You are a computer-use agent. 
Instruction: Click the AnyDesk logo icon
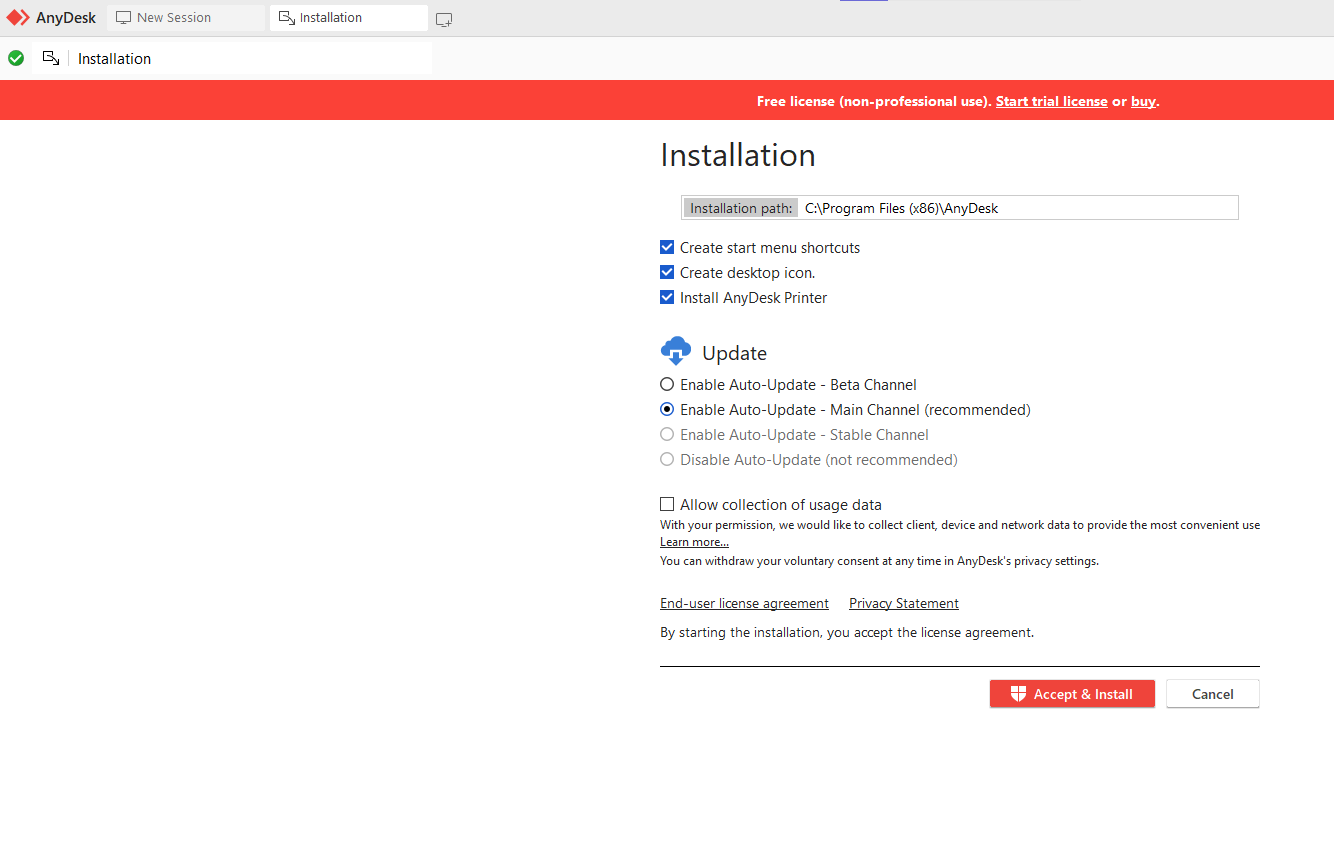tap(18, 18)
